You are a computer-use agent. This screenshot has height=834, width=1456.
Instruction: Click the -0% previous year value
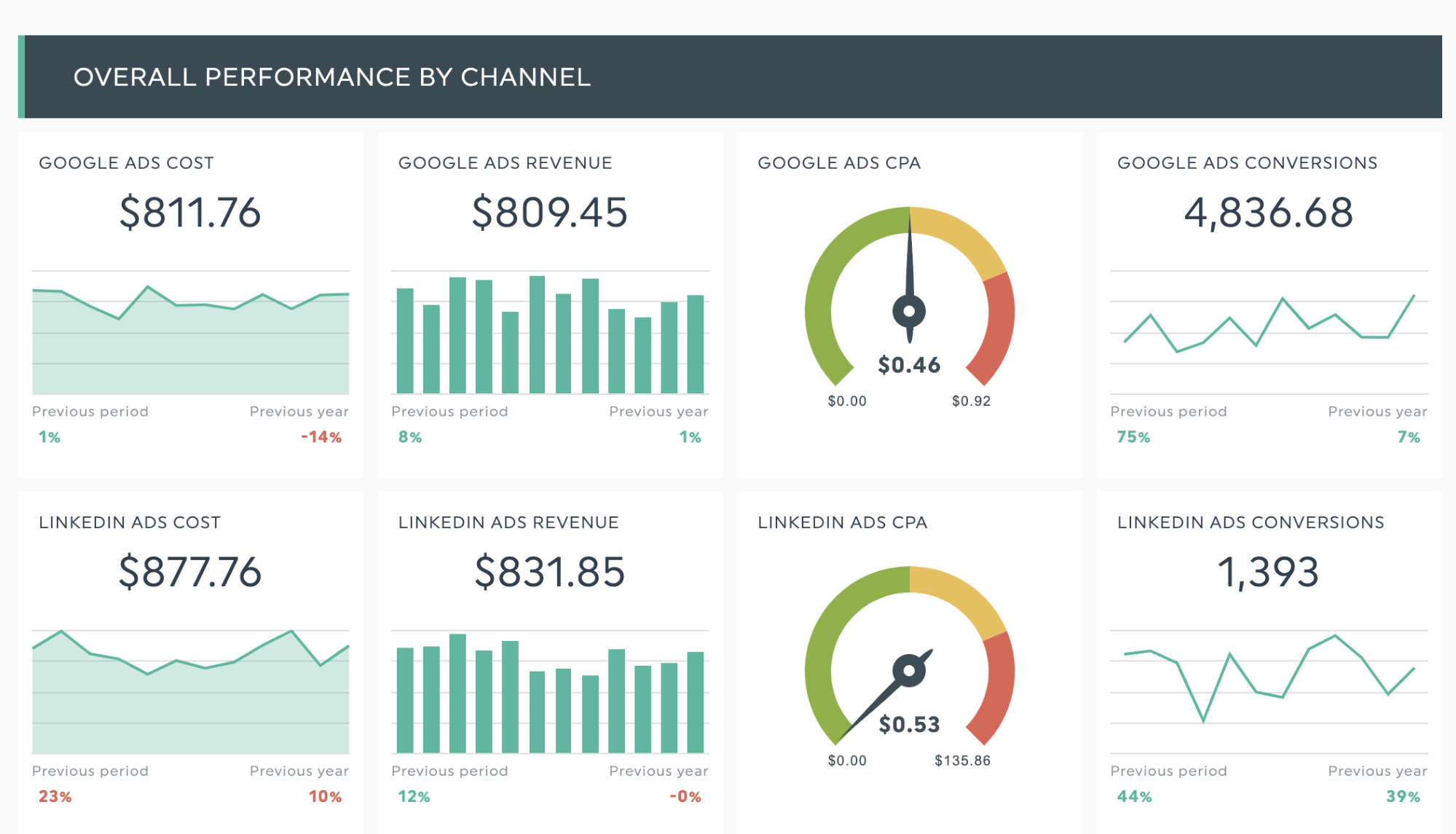(x=685, y=796)
